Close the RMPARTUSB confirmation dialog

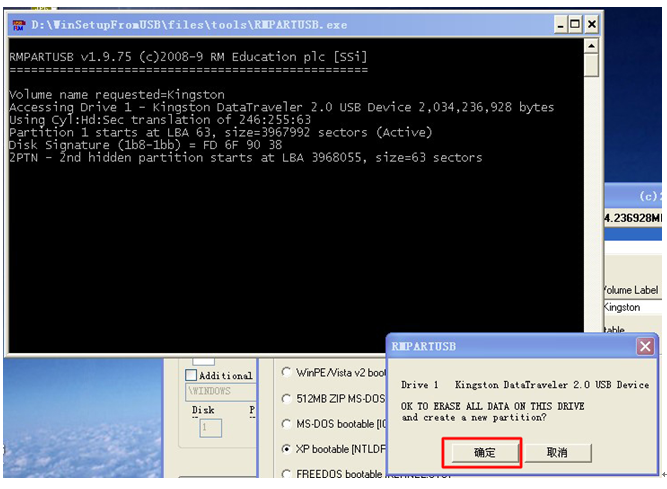(x=645, y=346)
